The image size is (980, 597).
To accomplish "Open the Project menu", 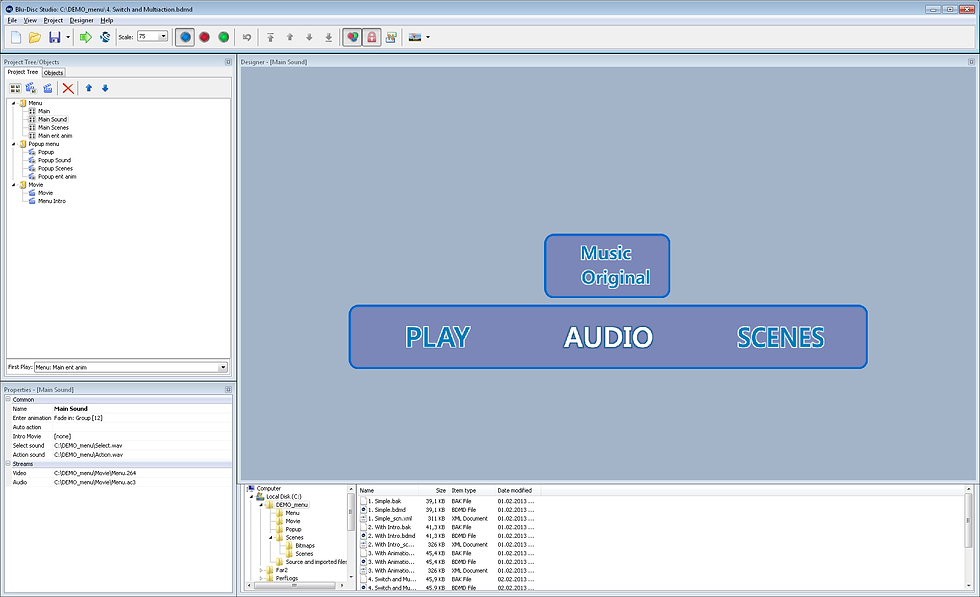I will (53, 21).
